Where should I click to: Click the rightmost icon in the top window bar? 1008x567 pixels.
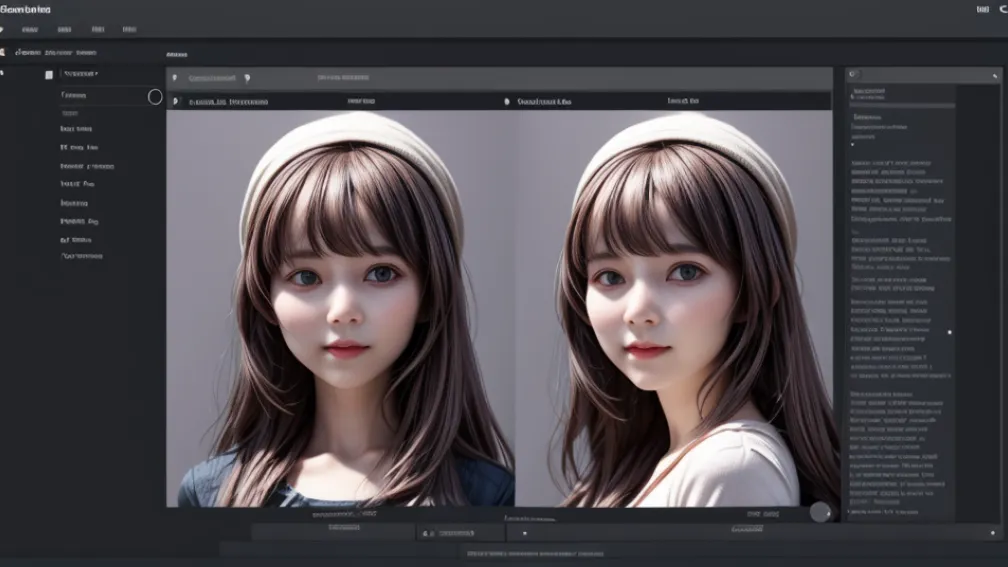(1001, 9)
